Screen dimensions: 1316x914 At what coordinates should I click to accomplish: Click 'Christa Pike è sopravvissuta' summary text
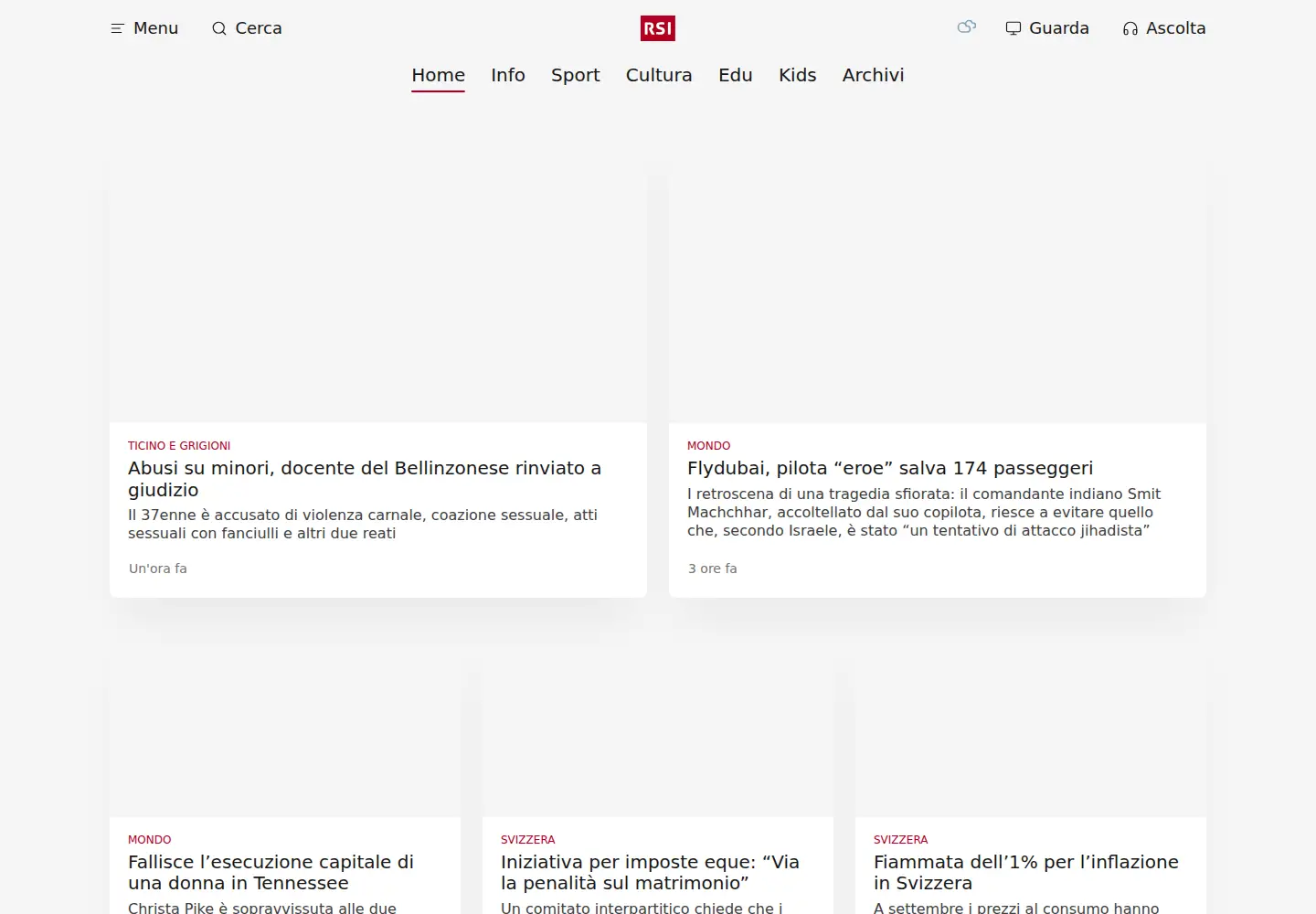coord(262,908)
